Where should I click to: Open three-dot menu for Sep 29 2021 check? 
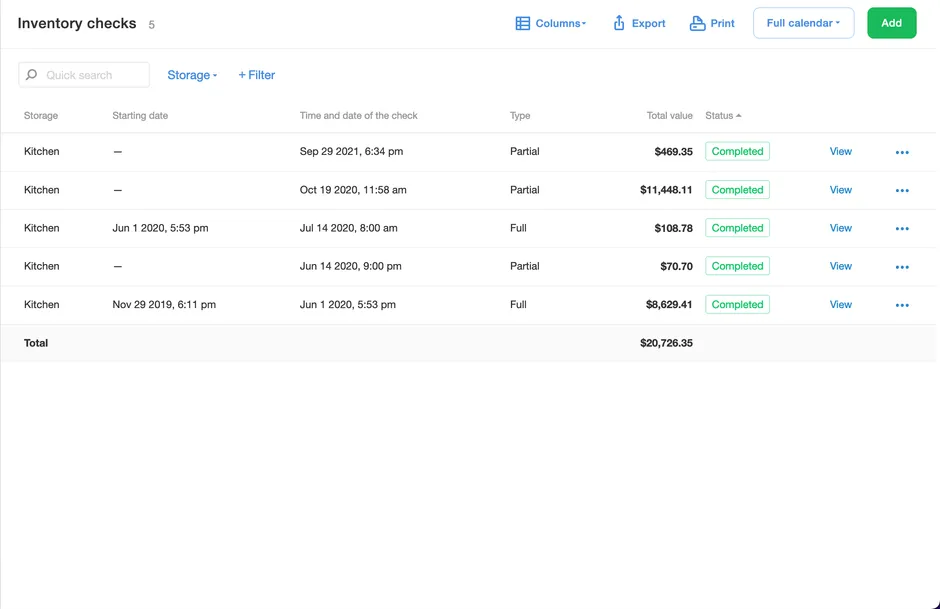[902, 152]
